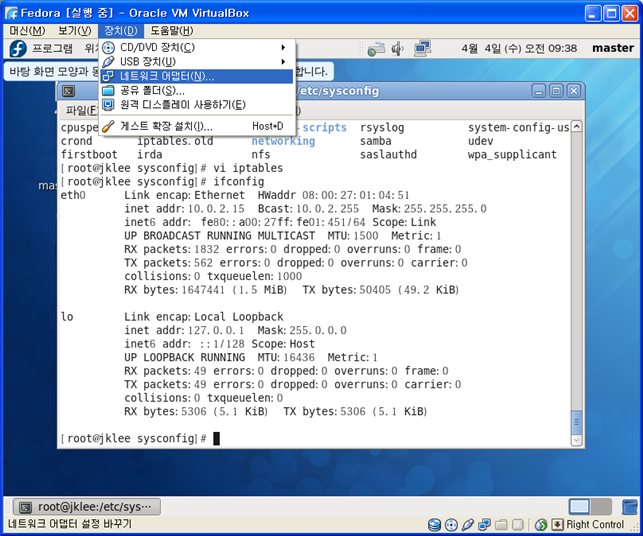Image resolution: width=643 pixels, height=536 pixels.
Task: Open Fedora logo 프로그램 applications menu
Action: point(18,48)
